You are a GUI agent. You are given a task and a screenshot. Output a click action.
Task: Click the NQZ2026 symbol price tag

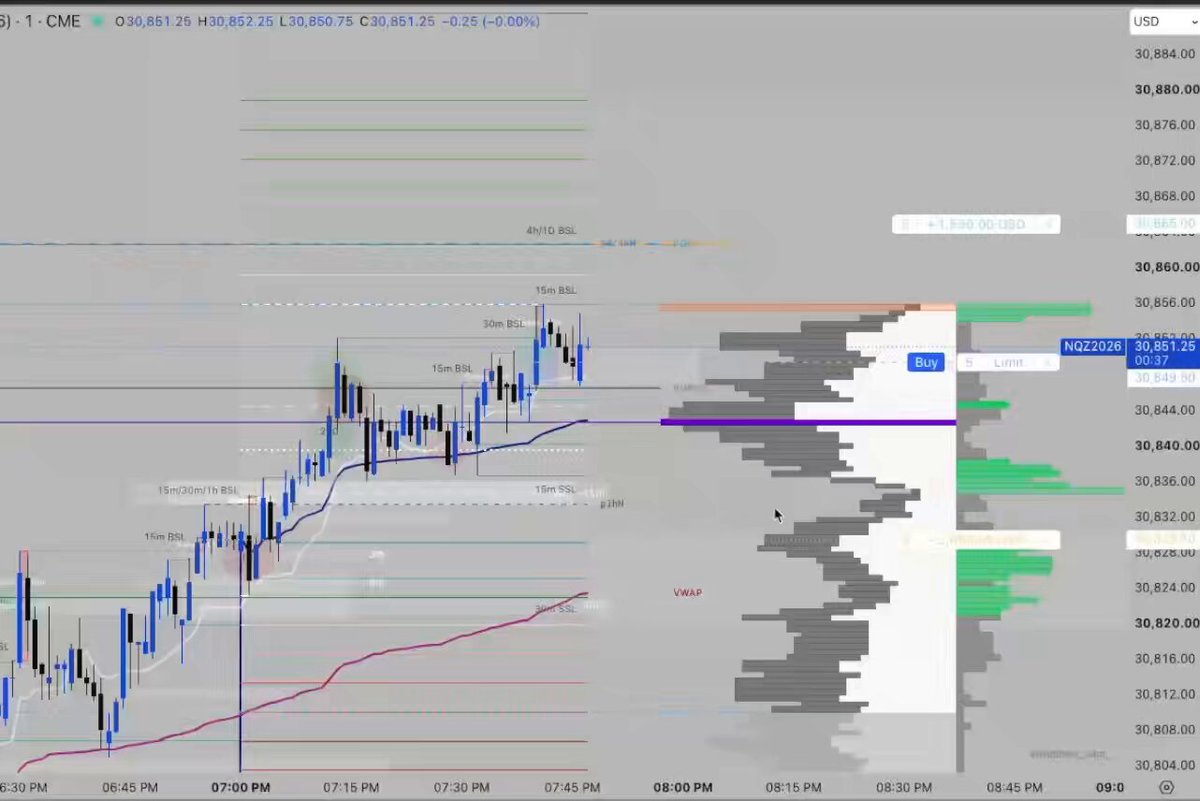tap(1094, 346)
